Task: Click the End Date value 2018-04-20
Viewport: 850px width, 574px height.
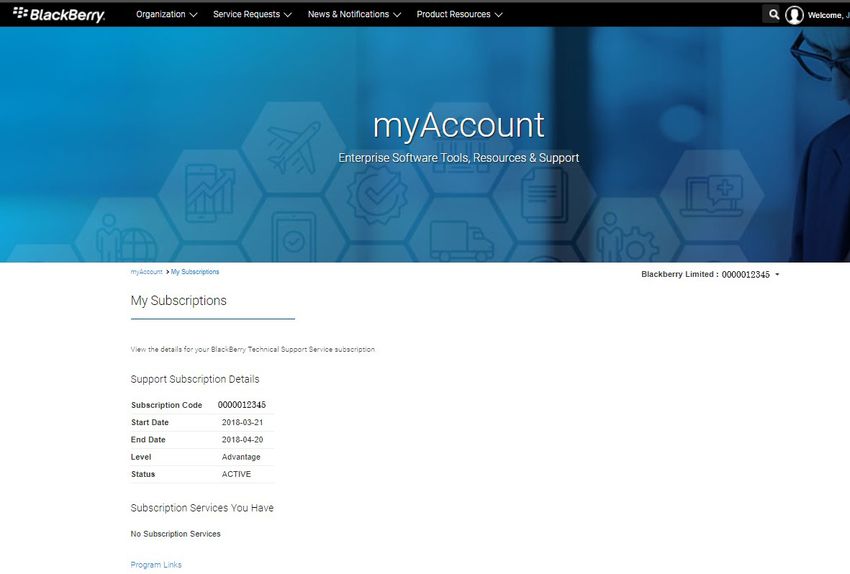Action: click(242, 440)
